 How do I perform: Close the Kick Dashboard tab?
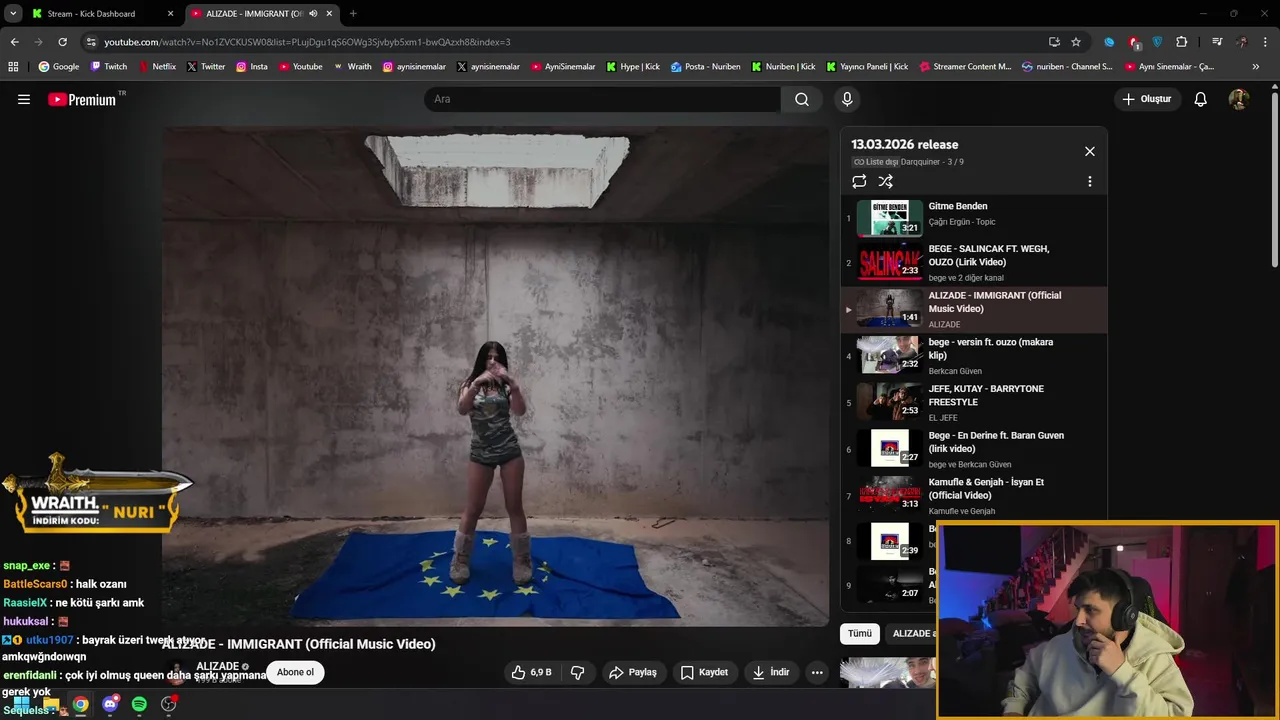[x=171, y=13]
